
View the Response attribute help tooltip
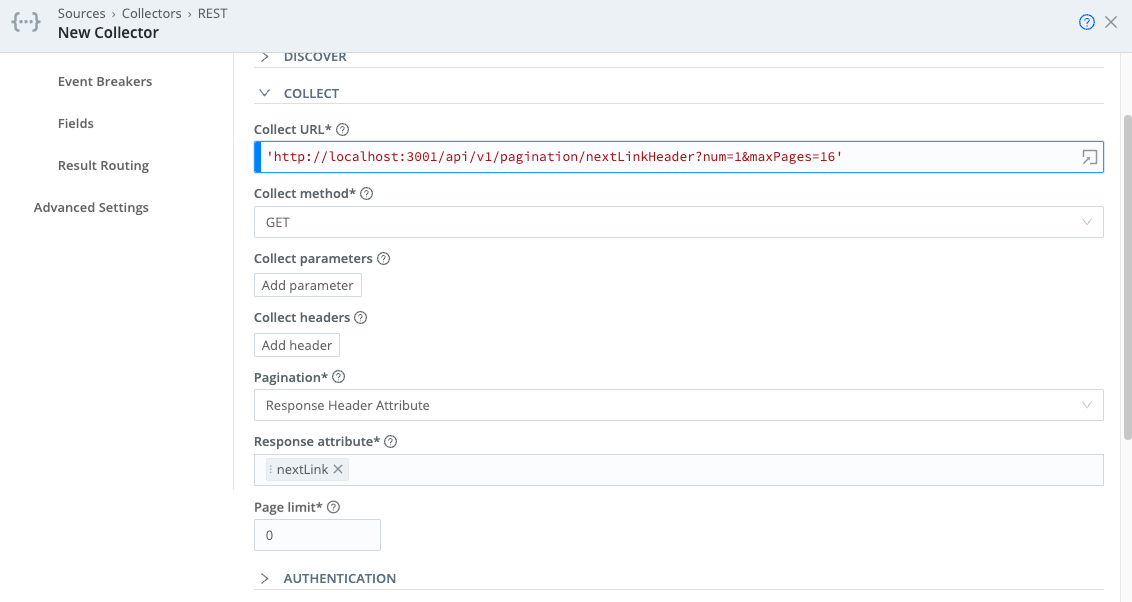pyautogui.click(x=389, y=441)
